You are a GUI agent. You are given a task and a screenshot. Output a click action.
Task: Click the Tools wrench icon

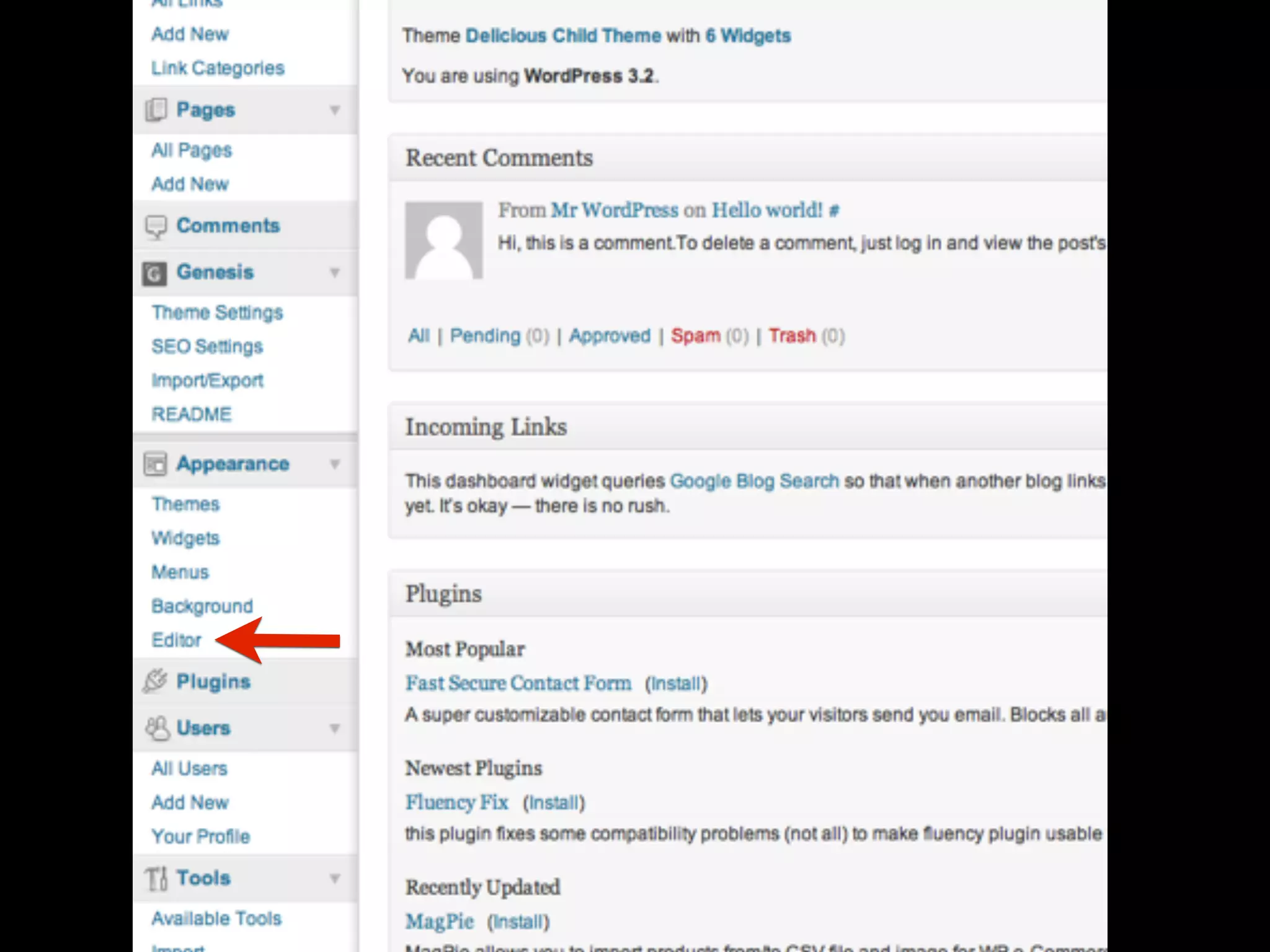[156, 878]
